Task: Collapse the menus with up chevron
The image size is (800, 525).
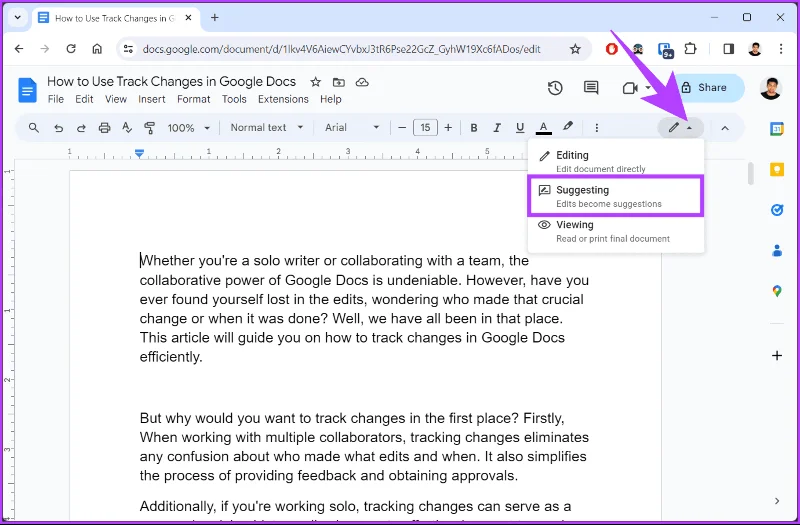Action: point(725,128)
